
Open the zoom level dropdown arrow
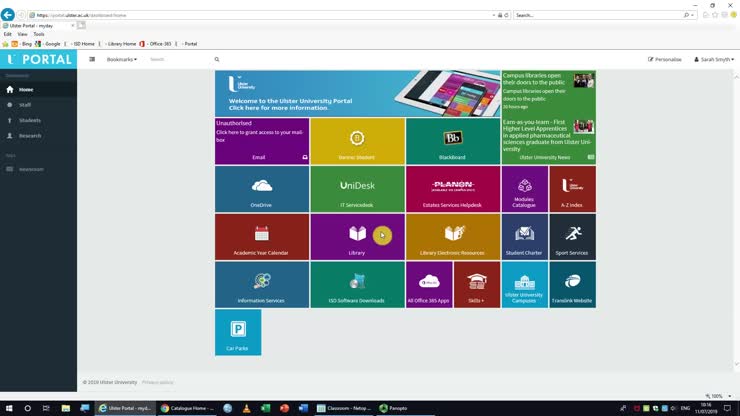pyautogui.click(x=730, y=396)
